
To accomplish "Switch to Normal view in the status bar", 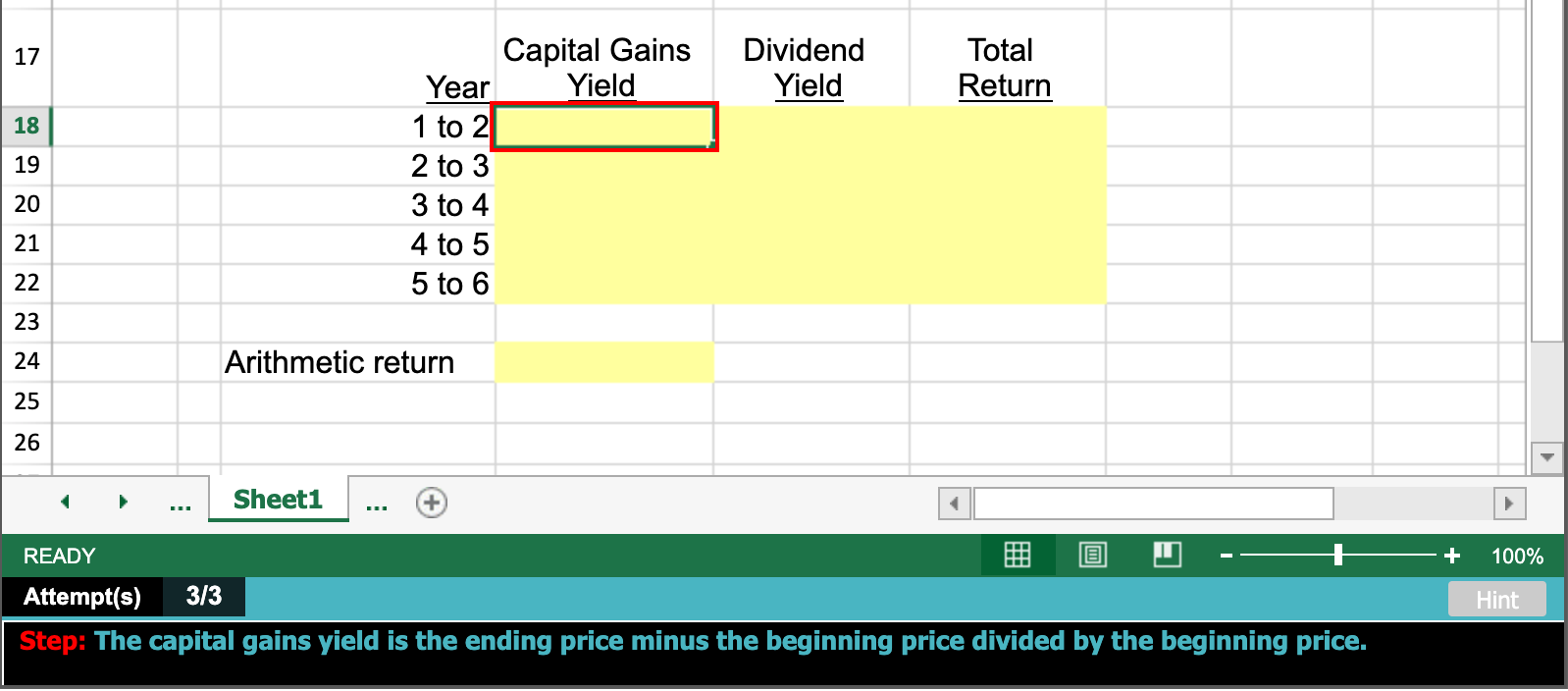I will [x=1018, y=555].
